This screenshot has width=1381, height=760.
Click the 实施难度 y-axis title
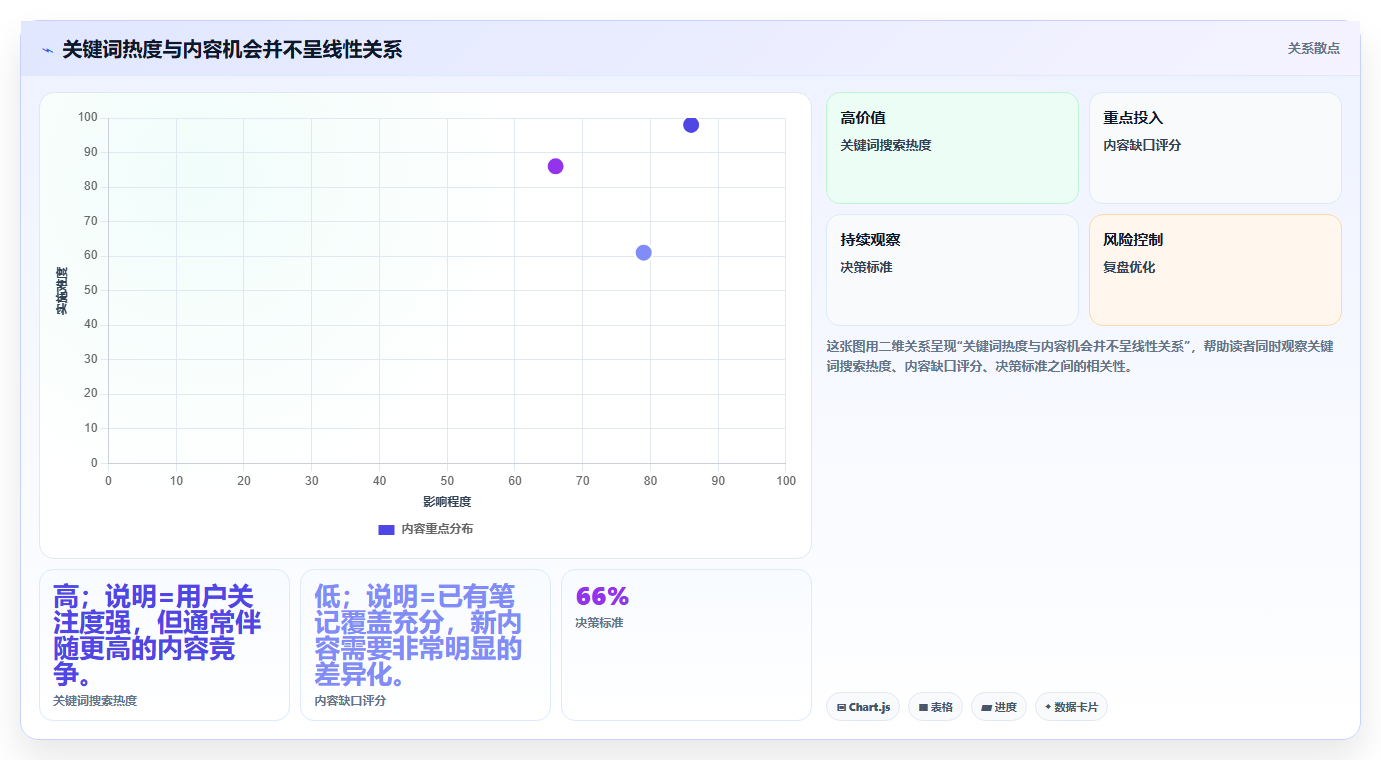coord(62,291)
